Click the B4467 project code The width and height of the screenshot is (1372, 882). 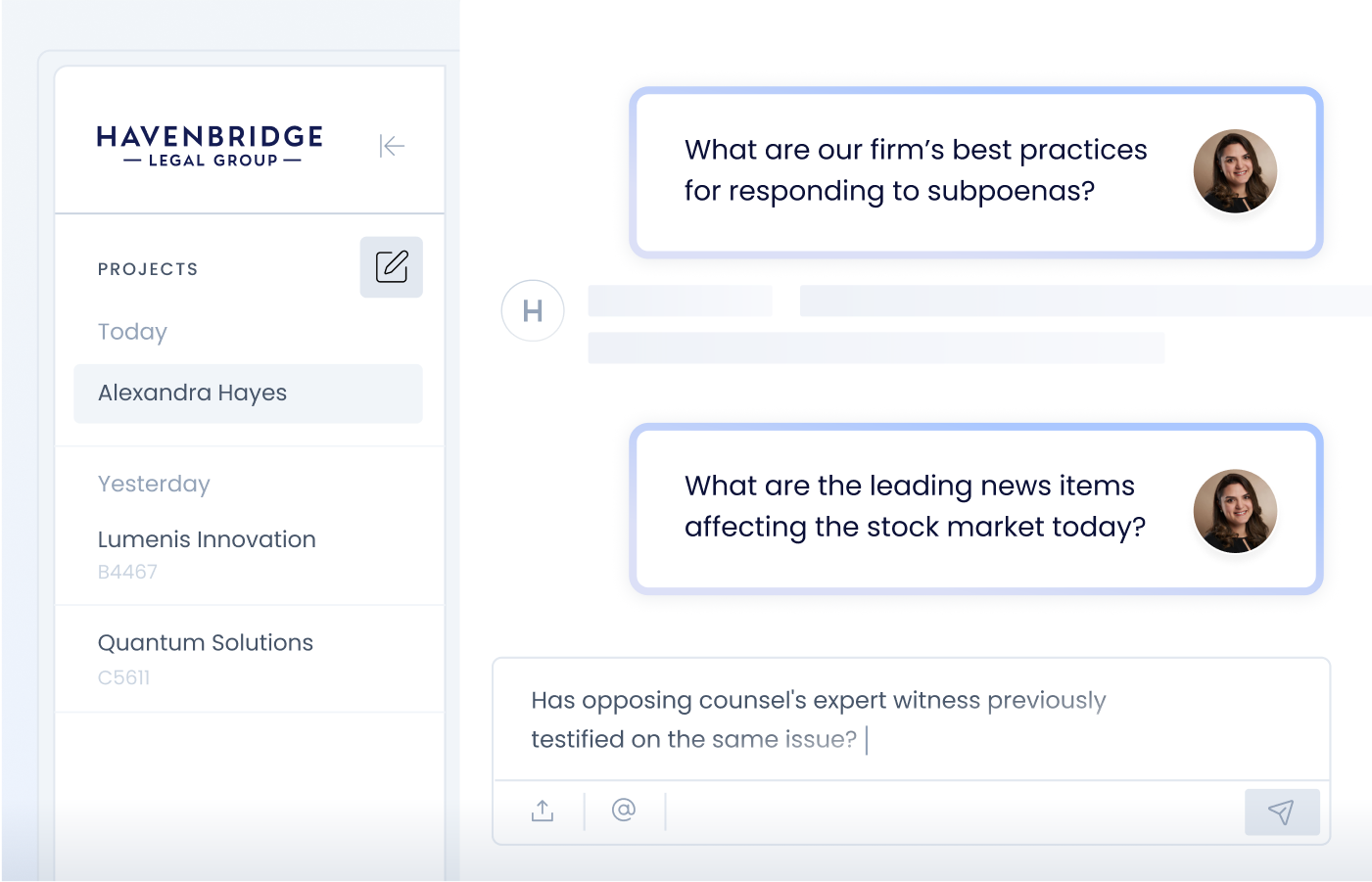click(x=127, y=573)
